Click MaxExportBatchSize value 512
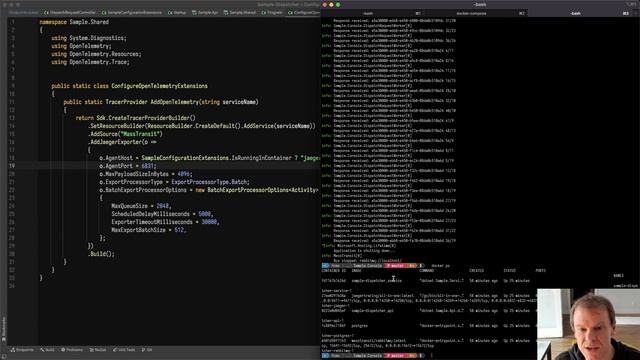 179,230
